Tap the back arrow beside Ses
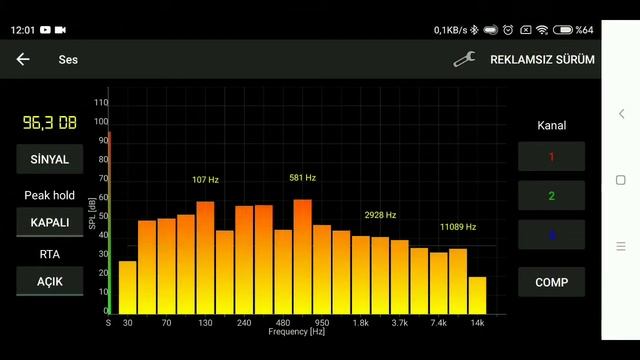 point(23,60)
